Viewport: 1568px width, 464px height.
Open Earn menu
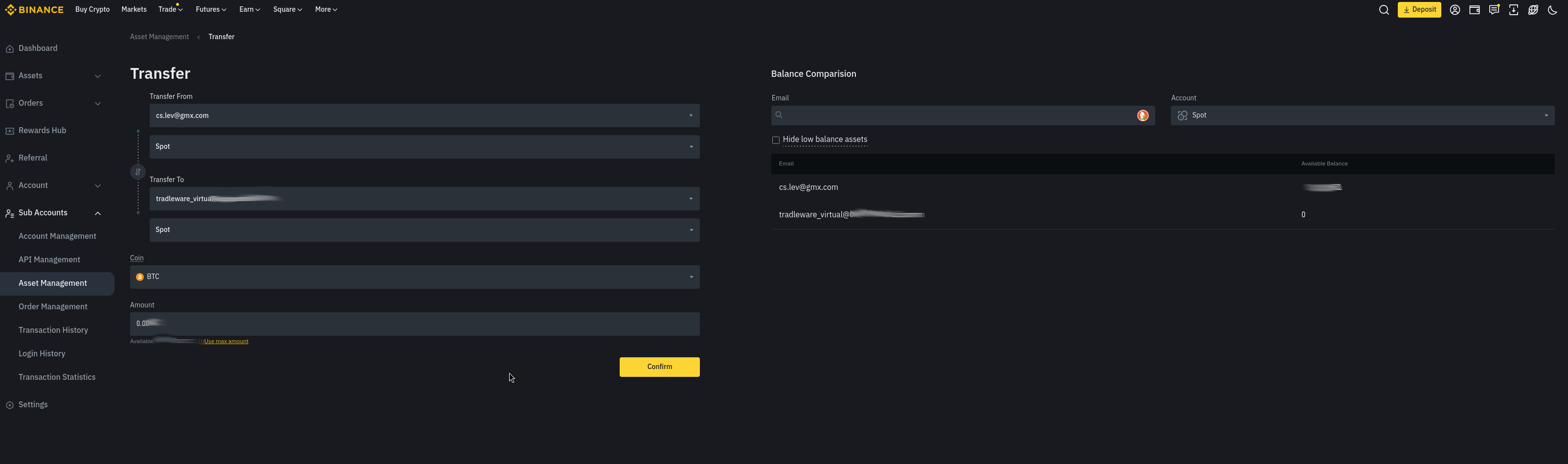249,10
